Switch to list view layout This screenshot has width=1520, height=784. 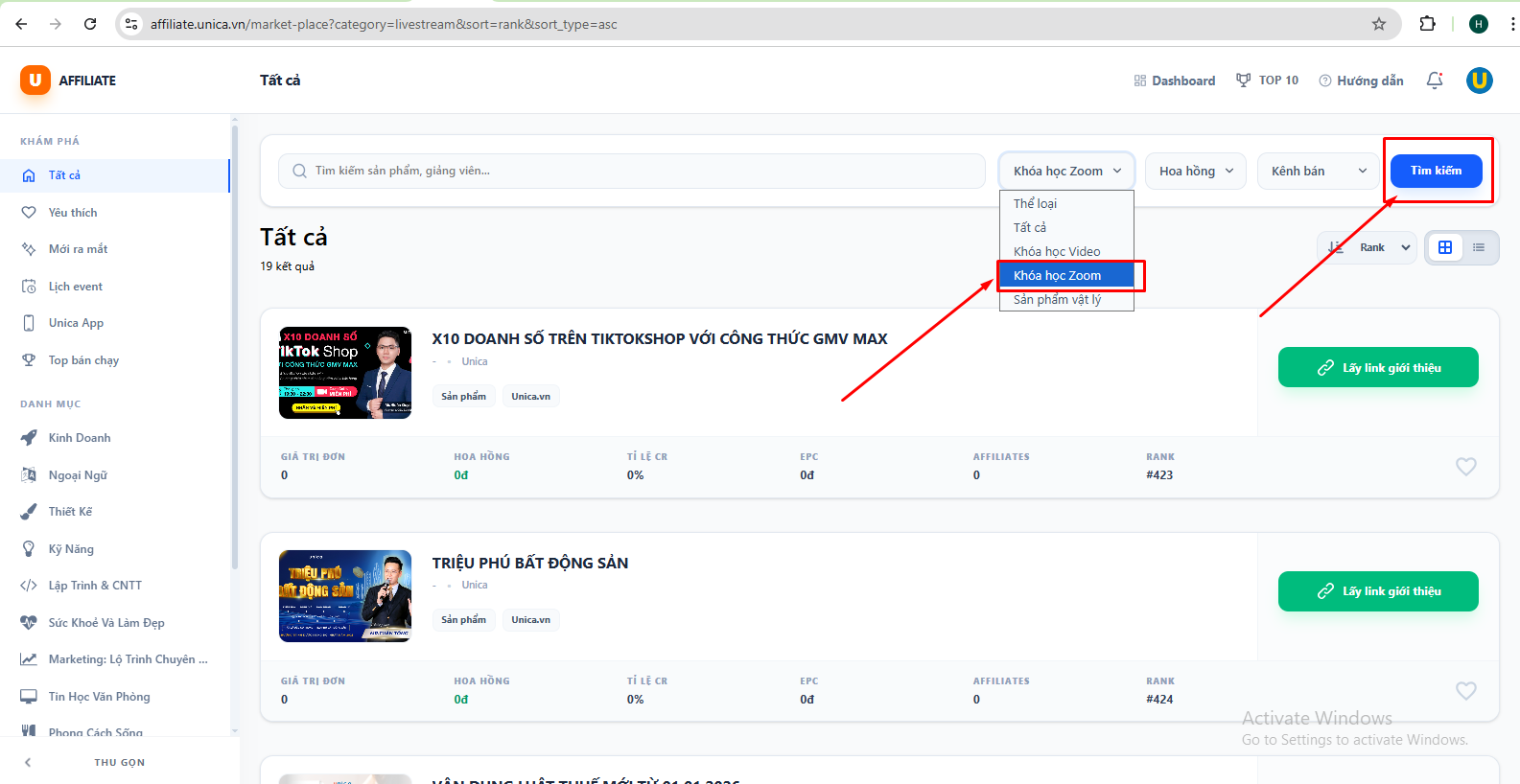point(1479,247)
